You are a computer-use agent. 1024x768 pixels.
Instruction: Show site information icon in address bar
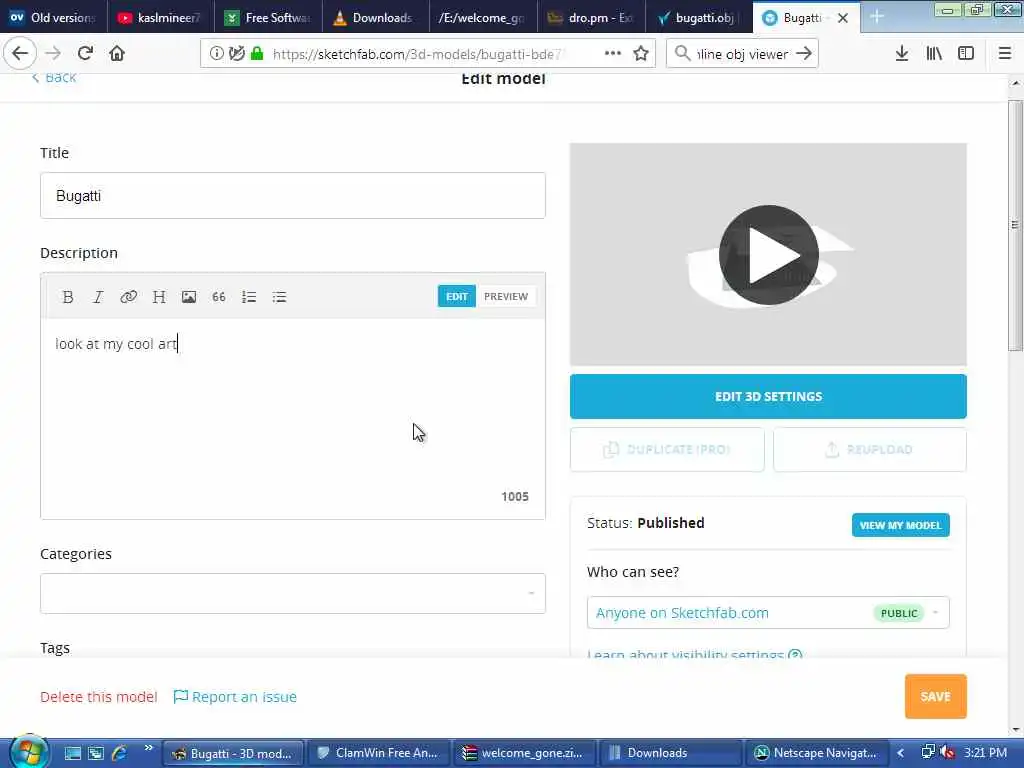216,54
